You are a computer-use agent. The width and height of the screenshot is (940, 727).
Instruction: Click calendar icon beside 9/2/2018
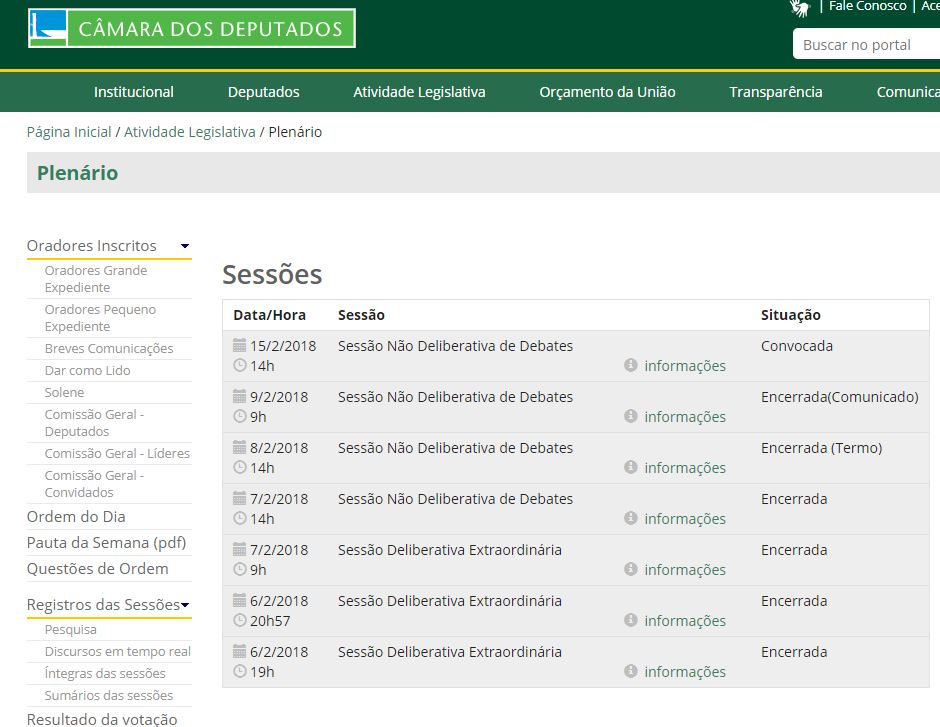click(239, 396)
